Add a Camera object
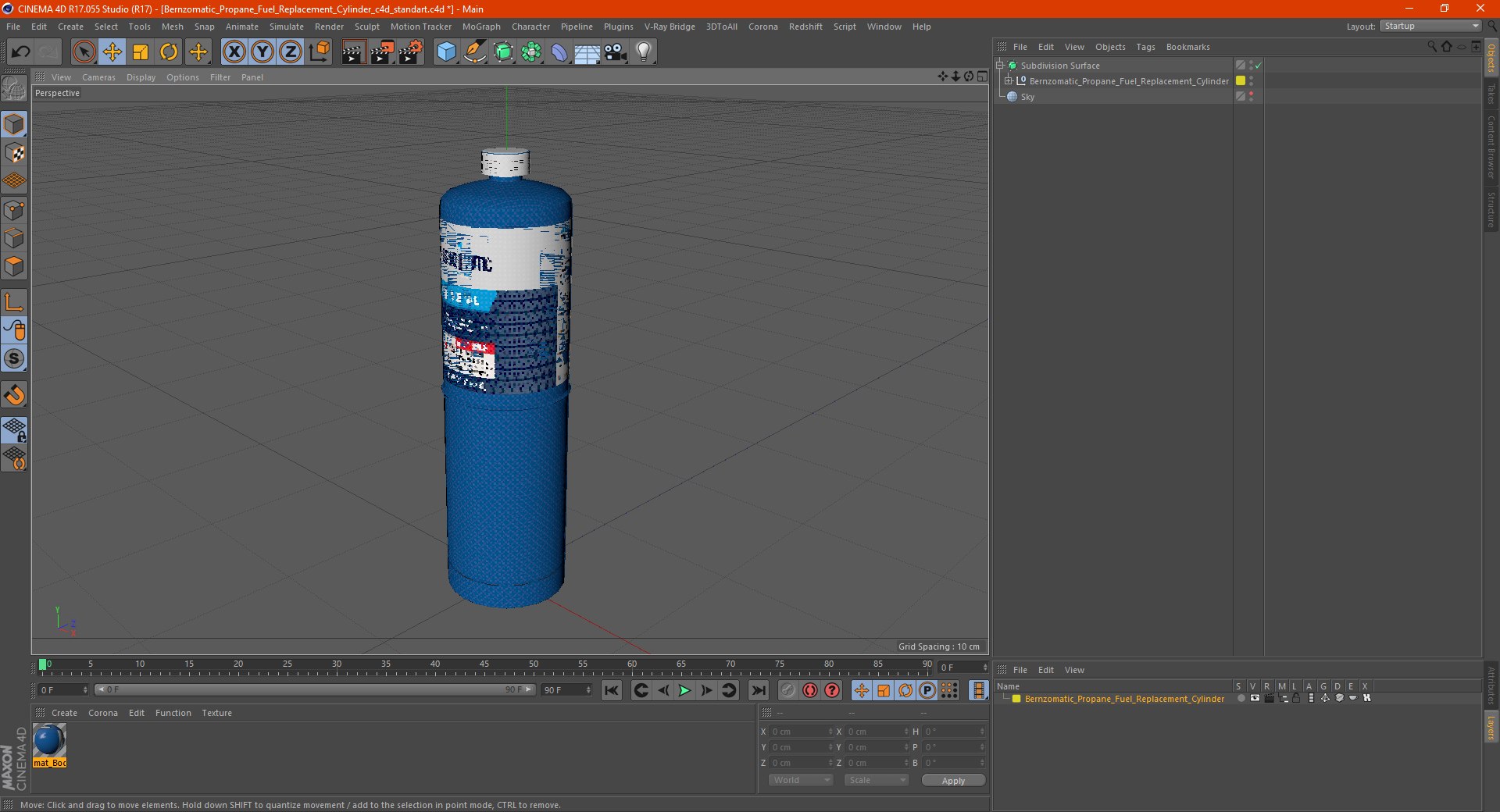Viewport: 1500px width, 812px height. click(x=616, y=52)
